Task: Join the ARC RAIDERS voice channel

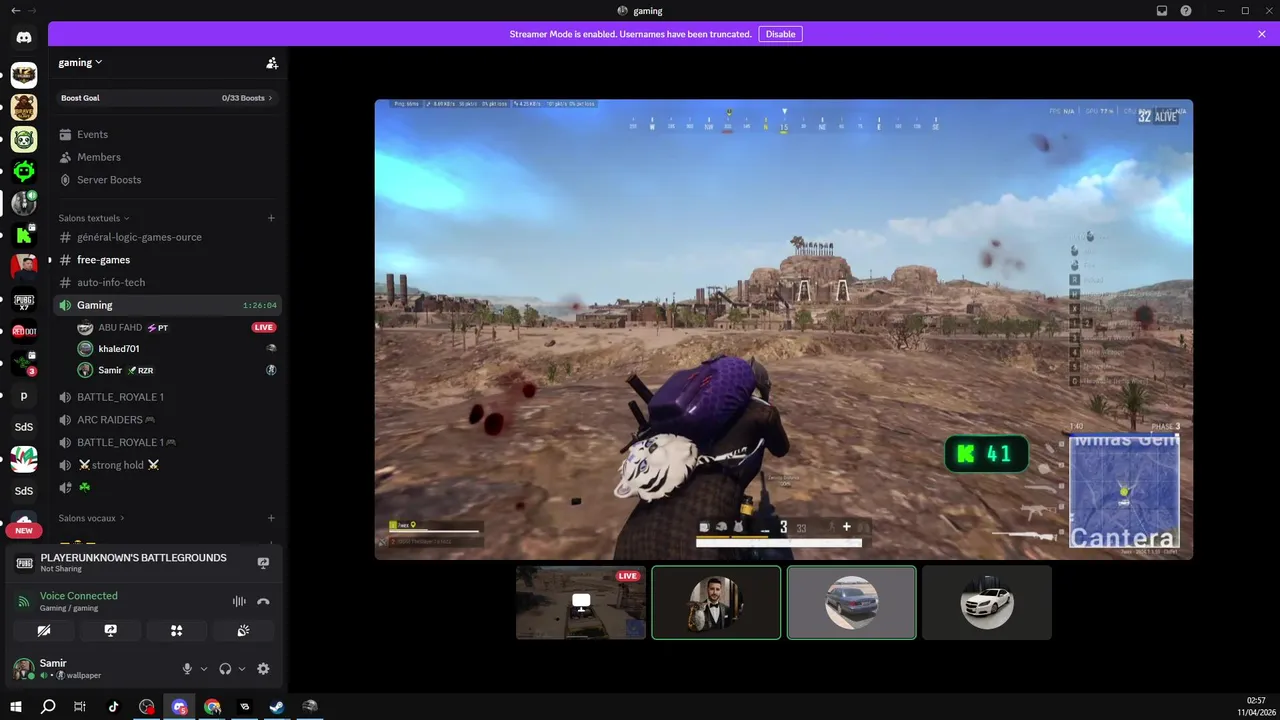Action: (x=167, y=420)
